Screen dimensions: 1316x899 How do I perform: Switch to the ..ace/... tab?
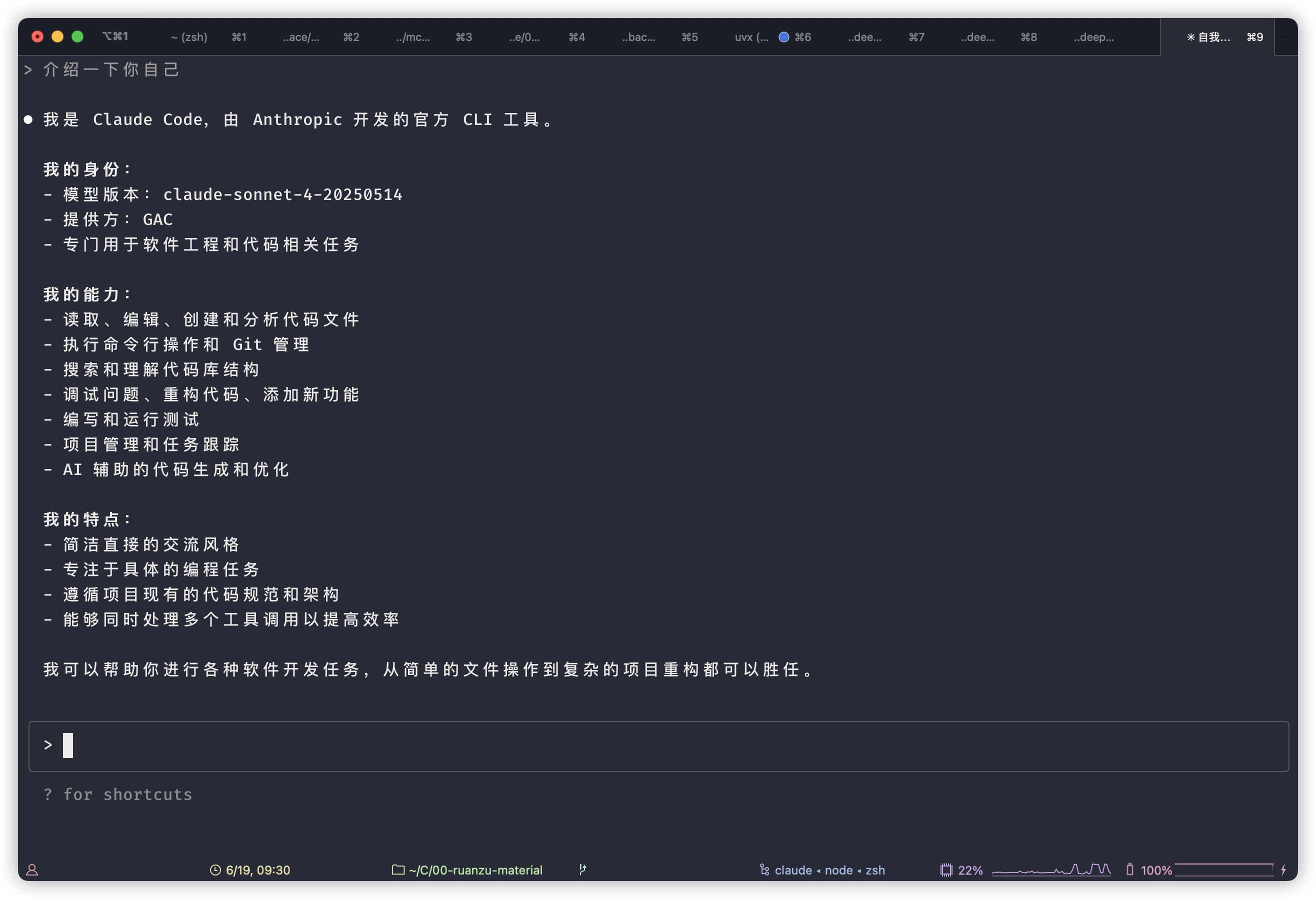(x=301, y=37)
